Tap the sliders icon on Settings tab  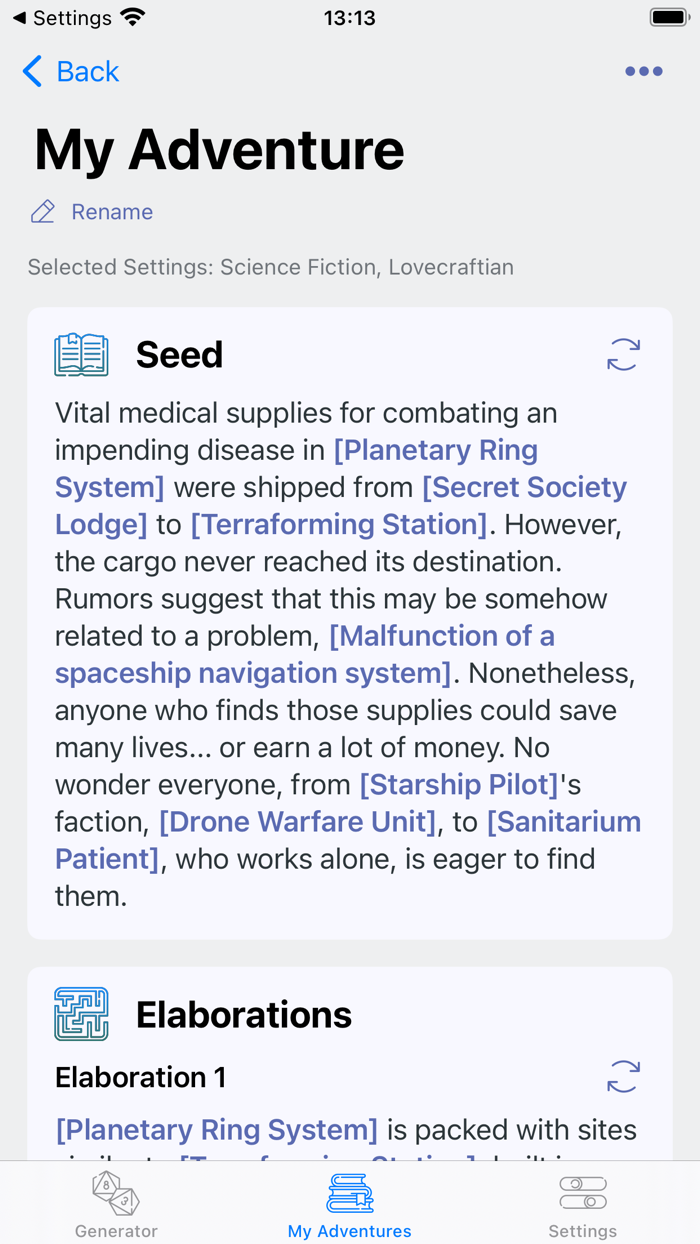click(x=583, y=1193)
